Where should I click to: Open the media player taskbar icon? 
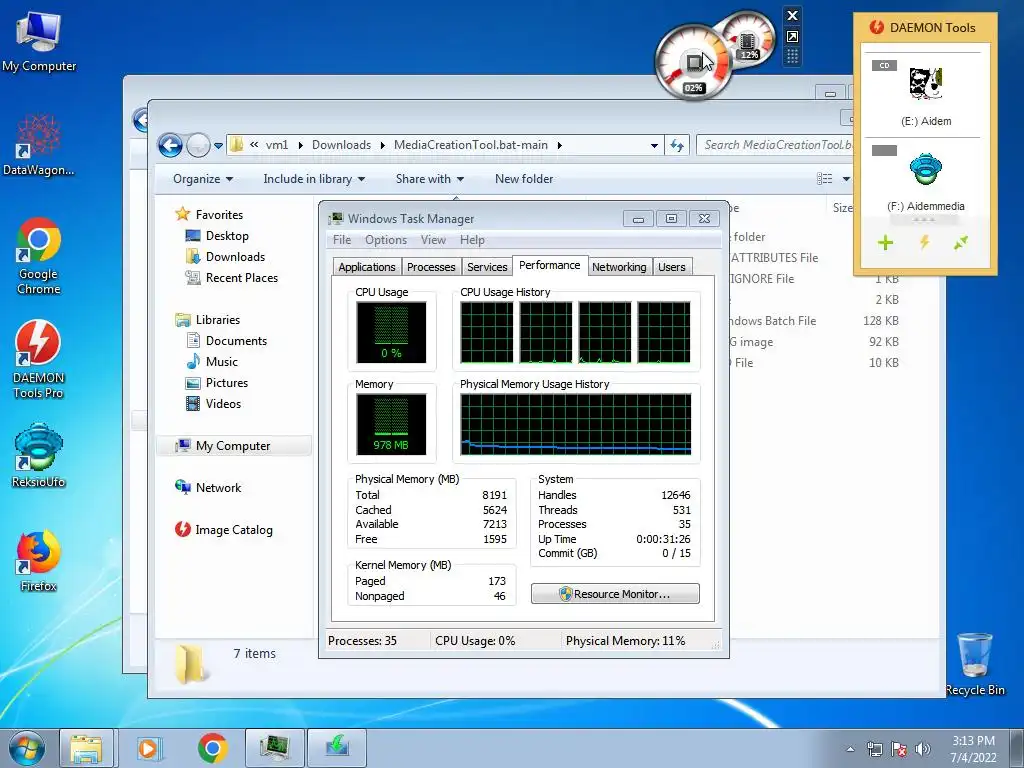[149, 748]
